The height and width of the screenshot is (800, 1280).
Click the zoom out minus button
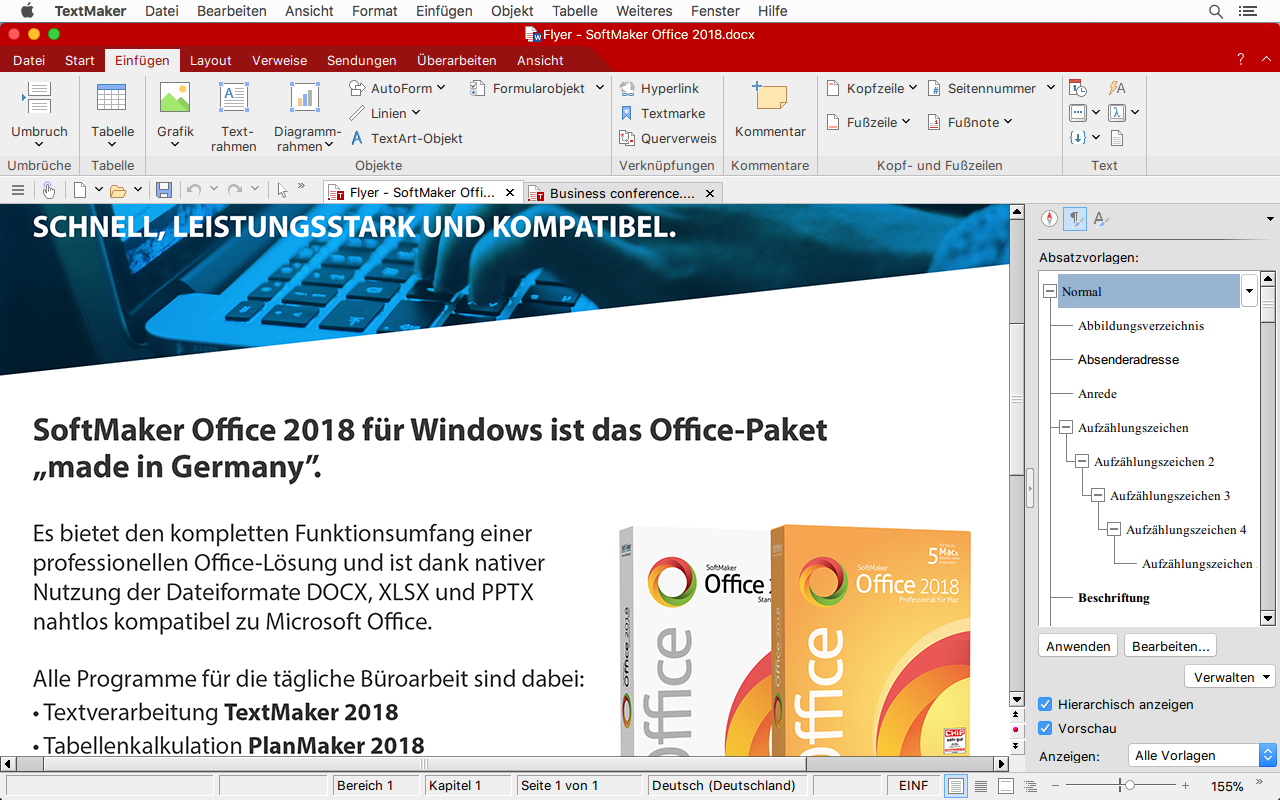(1056, 786)
